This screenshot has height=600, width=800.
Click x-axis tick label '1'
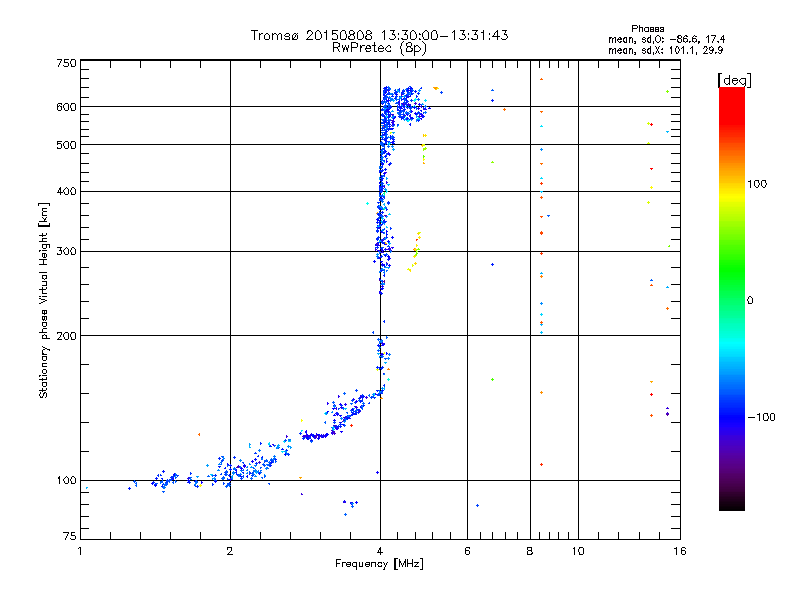(80, 551)
